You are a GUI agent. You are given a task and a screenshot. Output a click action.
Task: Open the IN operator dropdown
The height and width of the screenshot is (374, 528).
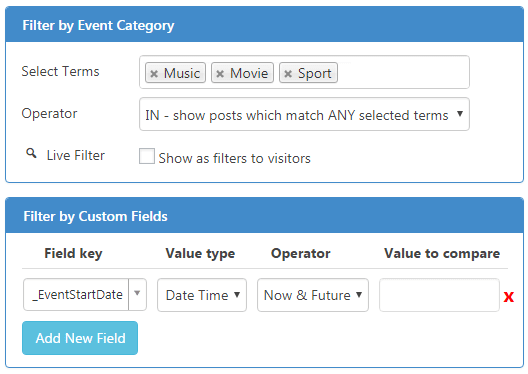[304, 114]
